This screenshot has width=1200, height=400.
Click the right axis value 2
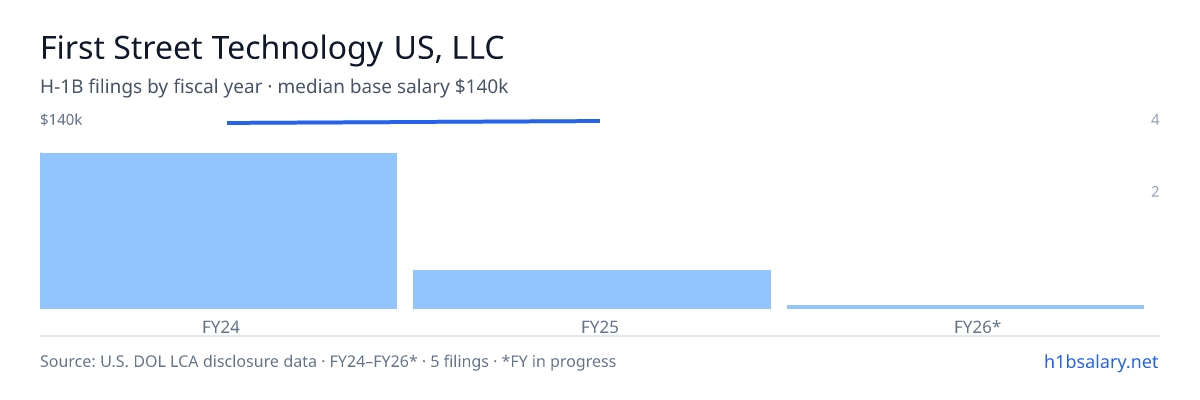pos(1155,192)
